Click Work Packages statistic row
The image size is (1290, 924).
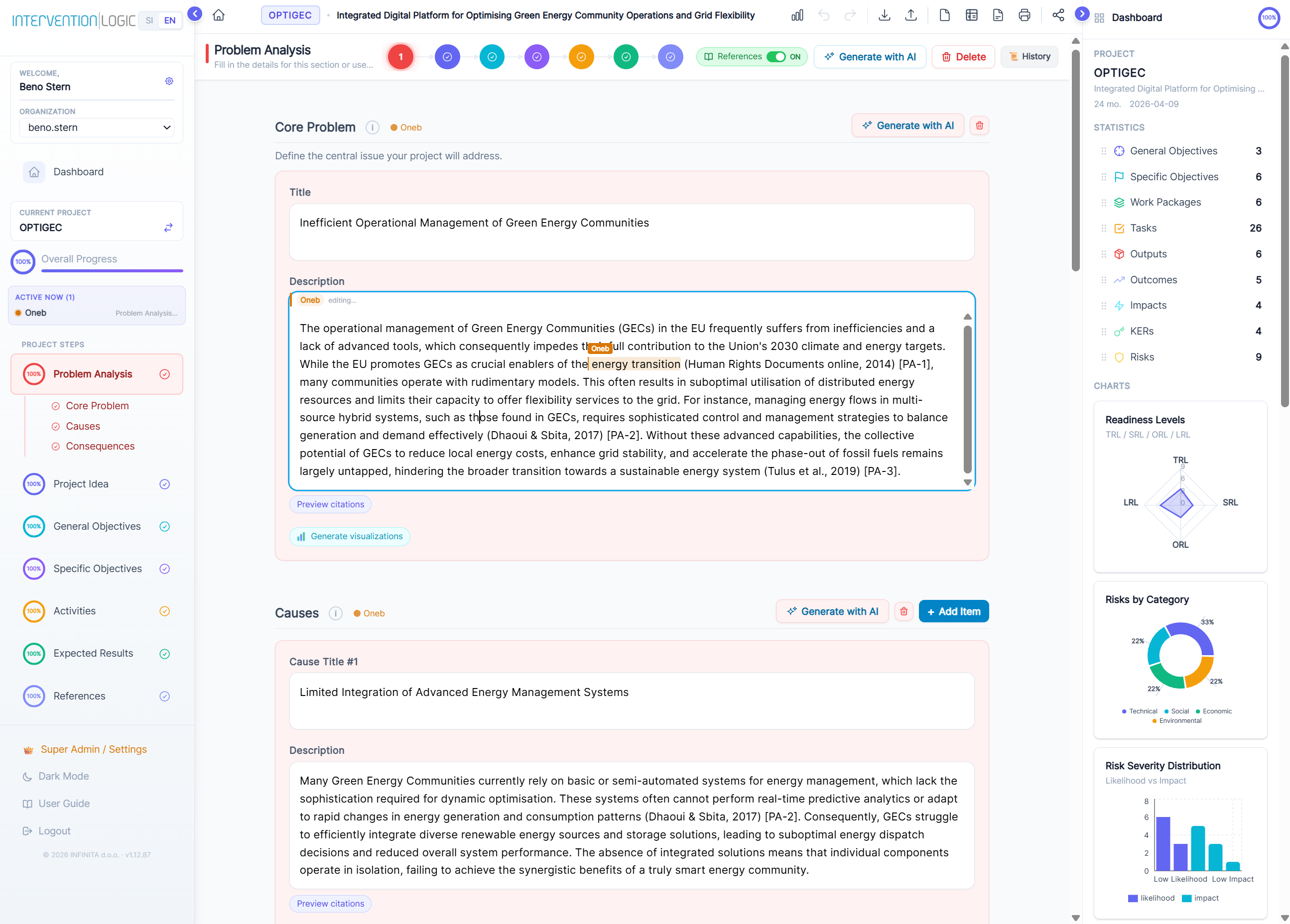click(x=1182, y=203)
